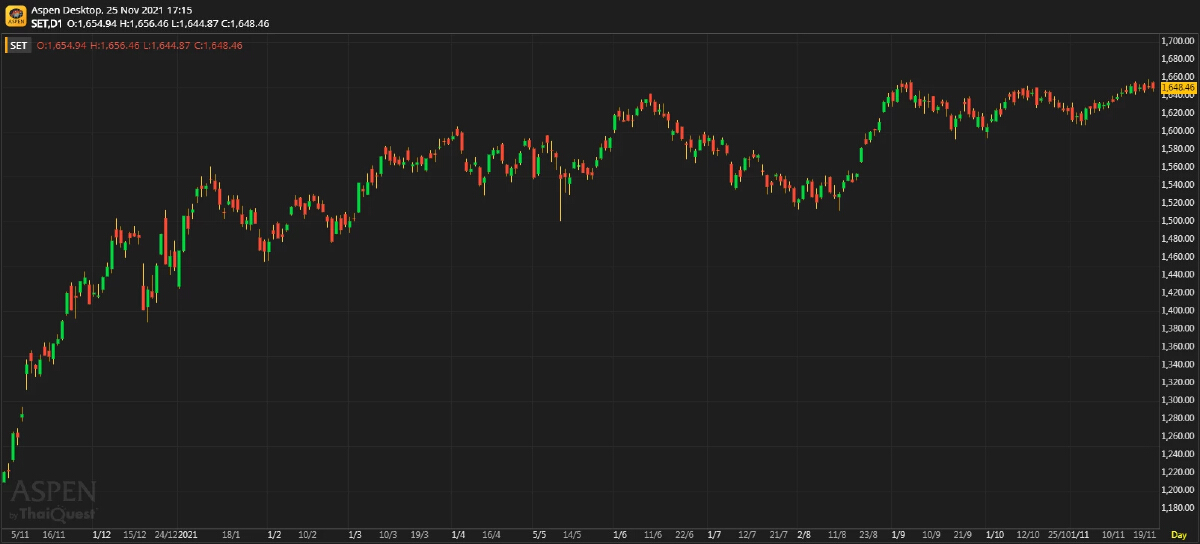Screen dimensions: 1200x544
Task: Click the '2/8' date axis label
Action: (x=804, y=535)
